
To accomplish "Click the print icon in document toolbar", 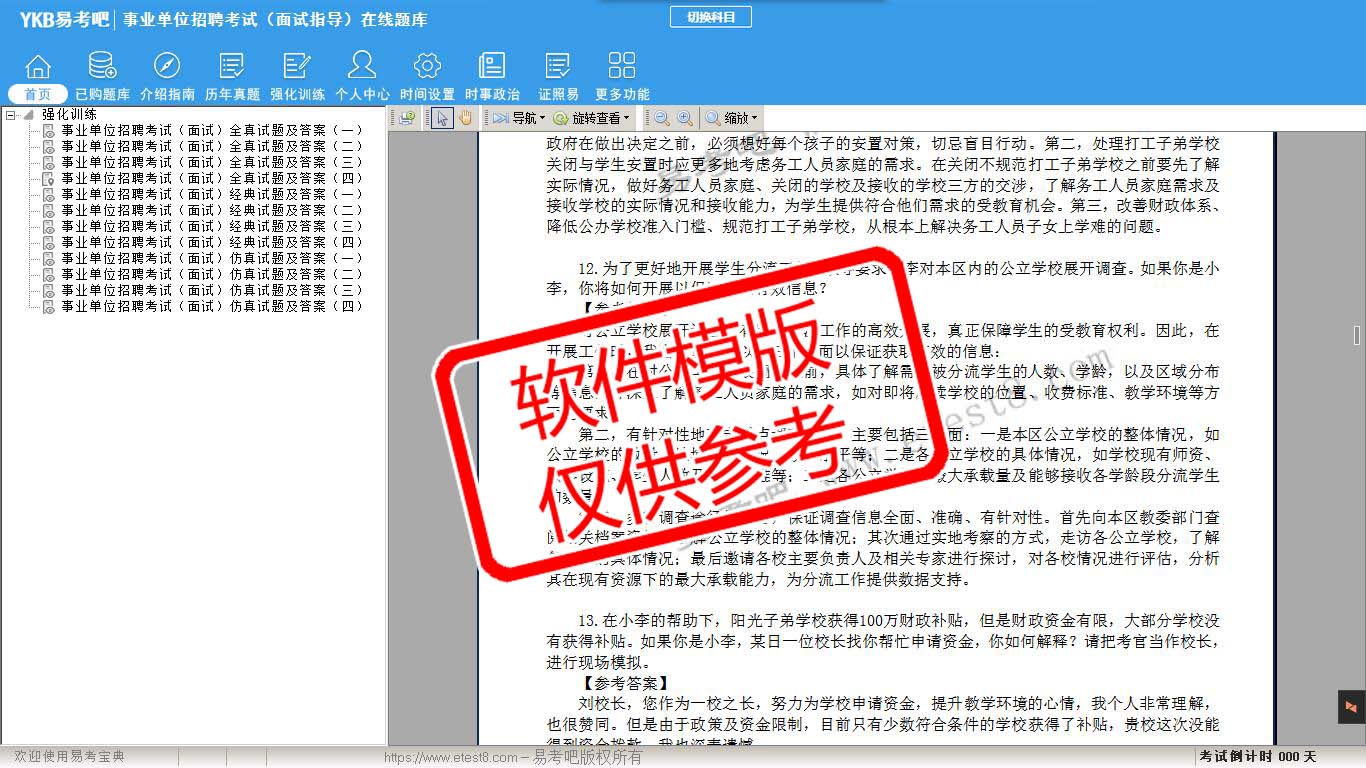I will (407, 118).
